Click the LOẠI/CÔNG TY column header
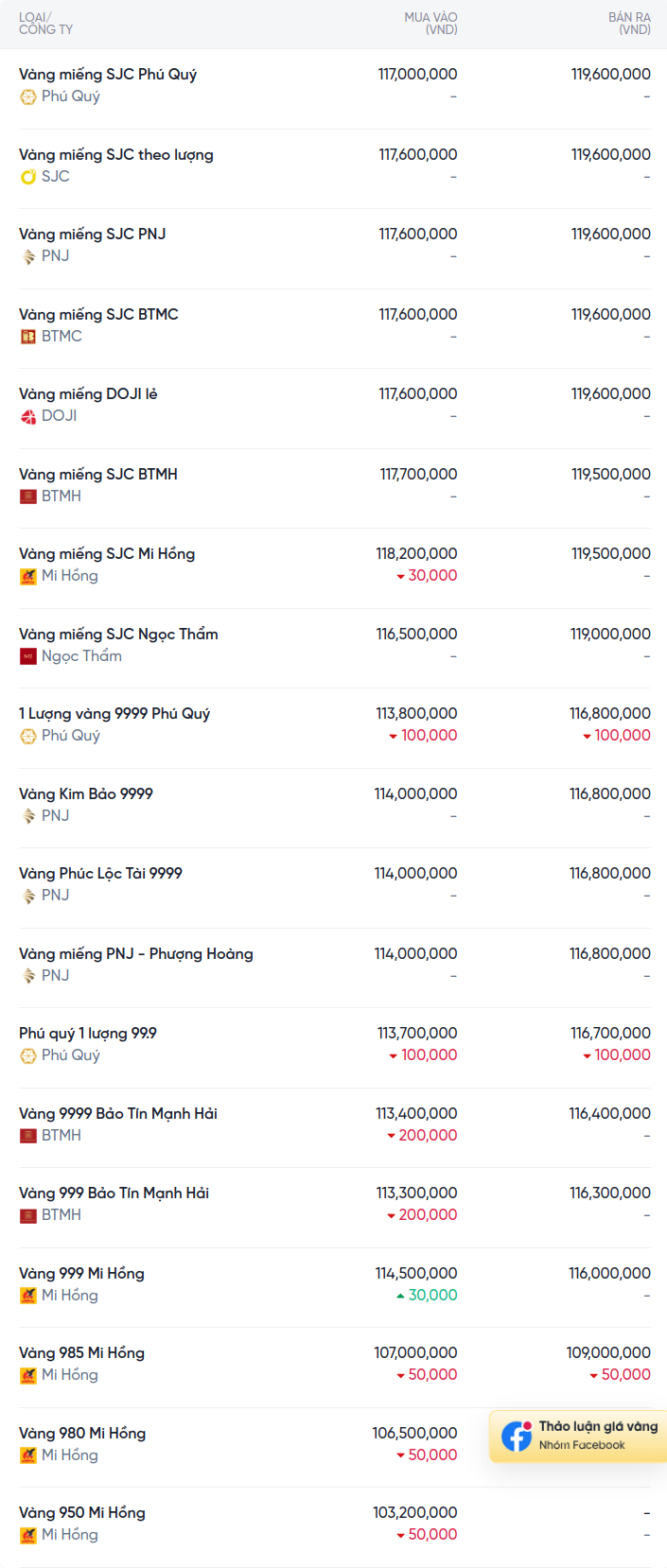Viewport: 667px width, 1568px height. pos(45,24)
